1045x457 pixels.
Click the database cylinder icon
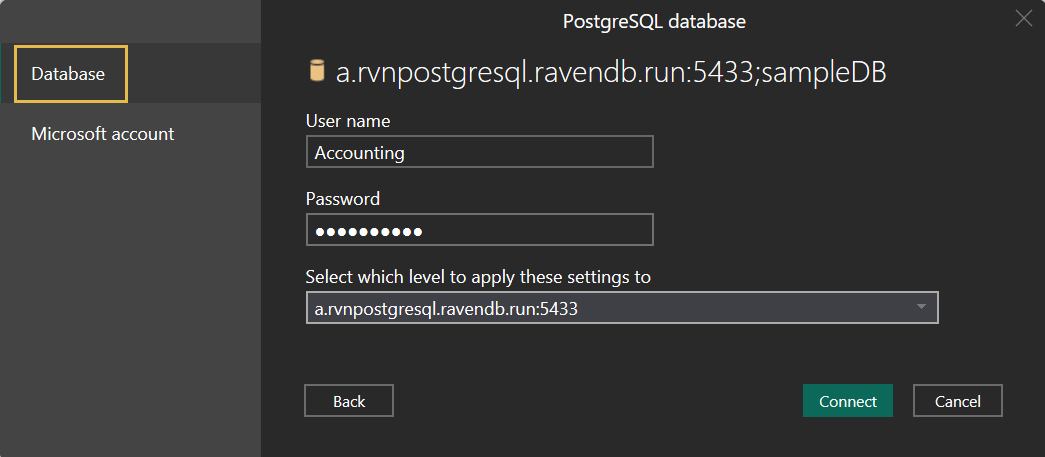click(x=317, y=71)
